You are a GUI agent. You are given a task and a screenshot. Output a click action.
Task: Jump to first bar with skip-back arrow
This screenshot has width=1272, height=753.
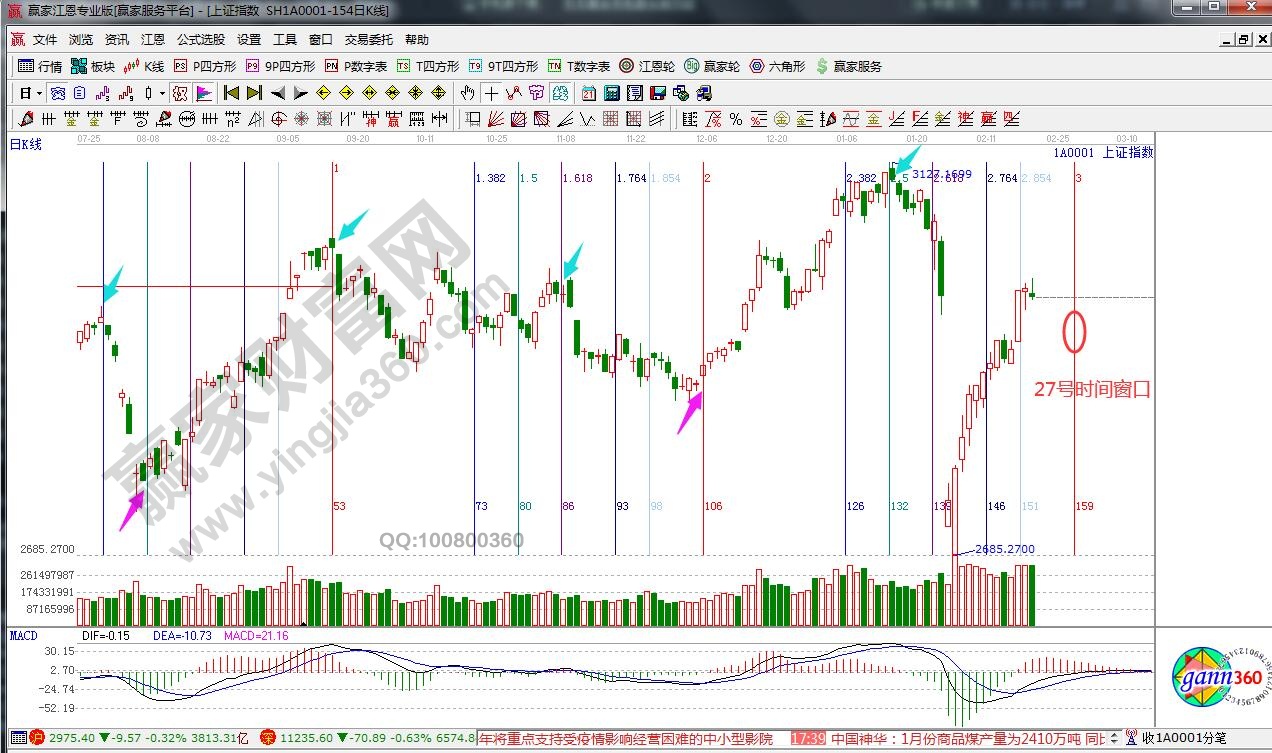click(231, 93)
